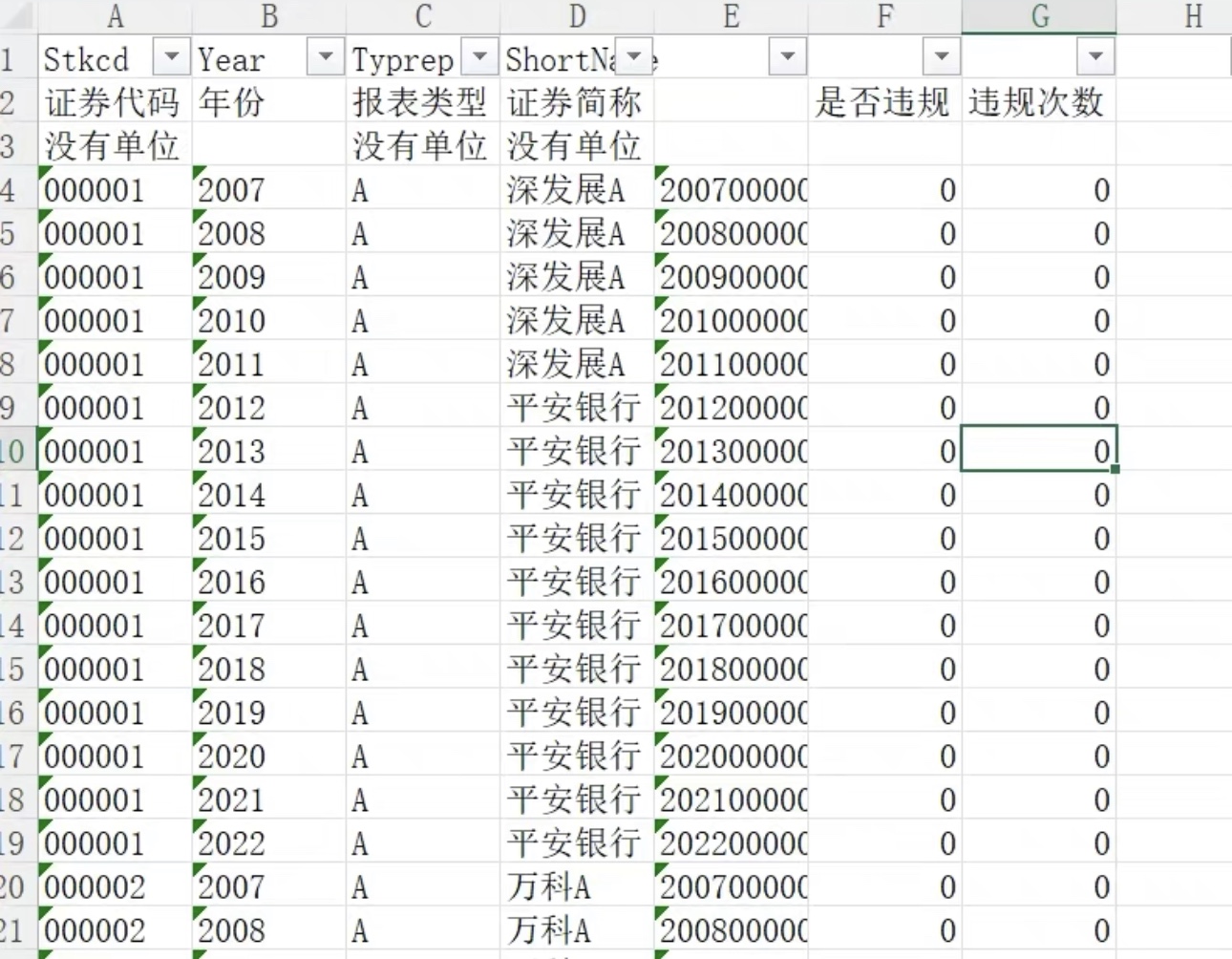
Task: Select 万科A cell in row 21
Action: 577,930
